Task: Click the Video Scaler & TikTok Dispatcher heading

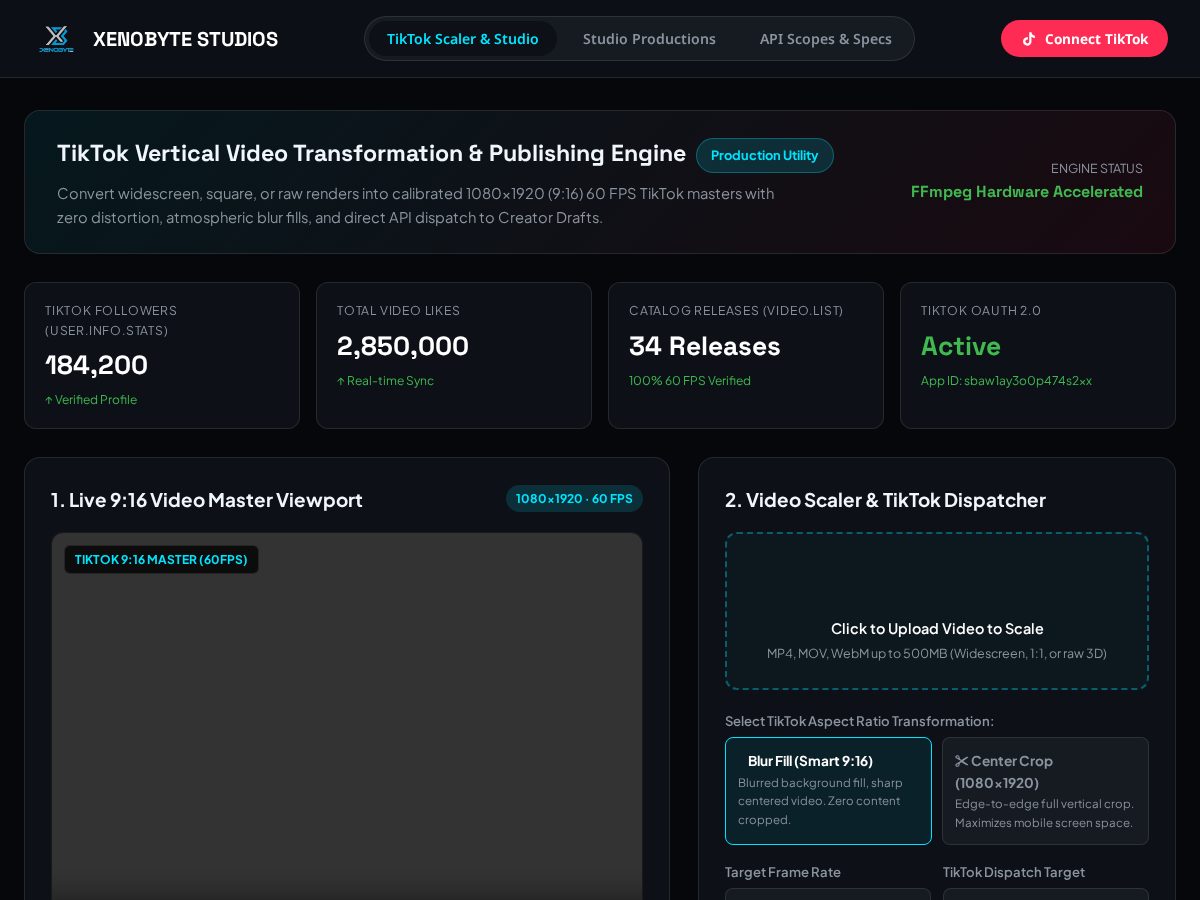Action: click(x=885, y=500)
